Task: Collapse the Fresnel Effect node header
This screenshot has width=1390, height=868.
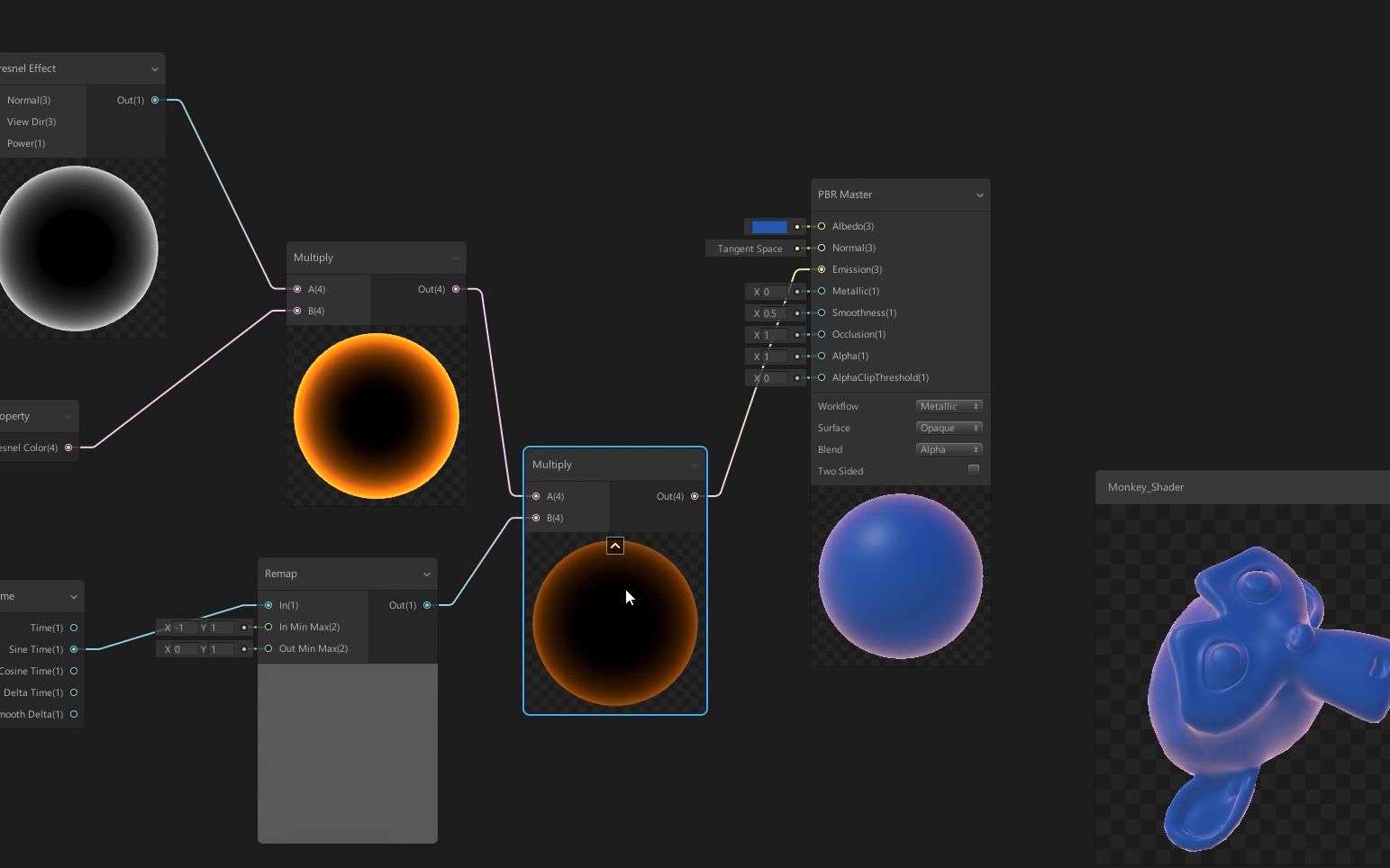Action: click(154, 68)
